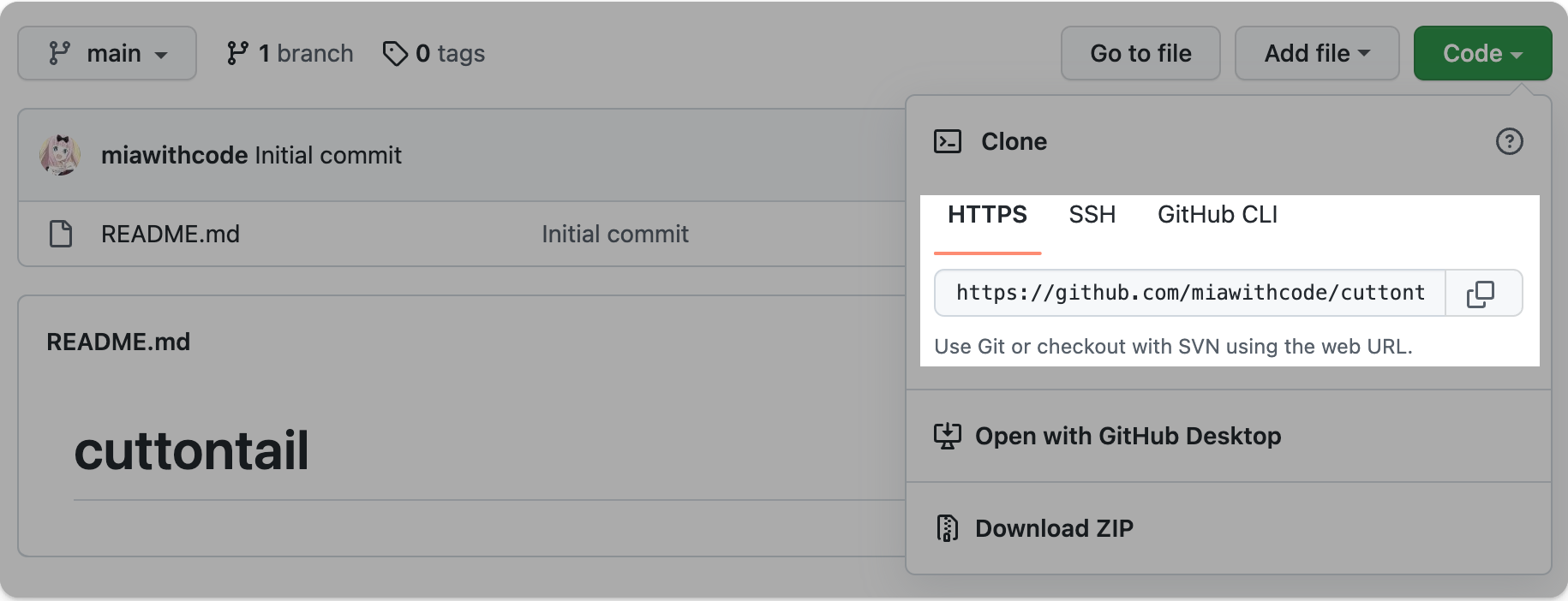
Task: Click the clone URL text field
Action: (1189, 293)
